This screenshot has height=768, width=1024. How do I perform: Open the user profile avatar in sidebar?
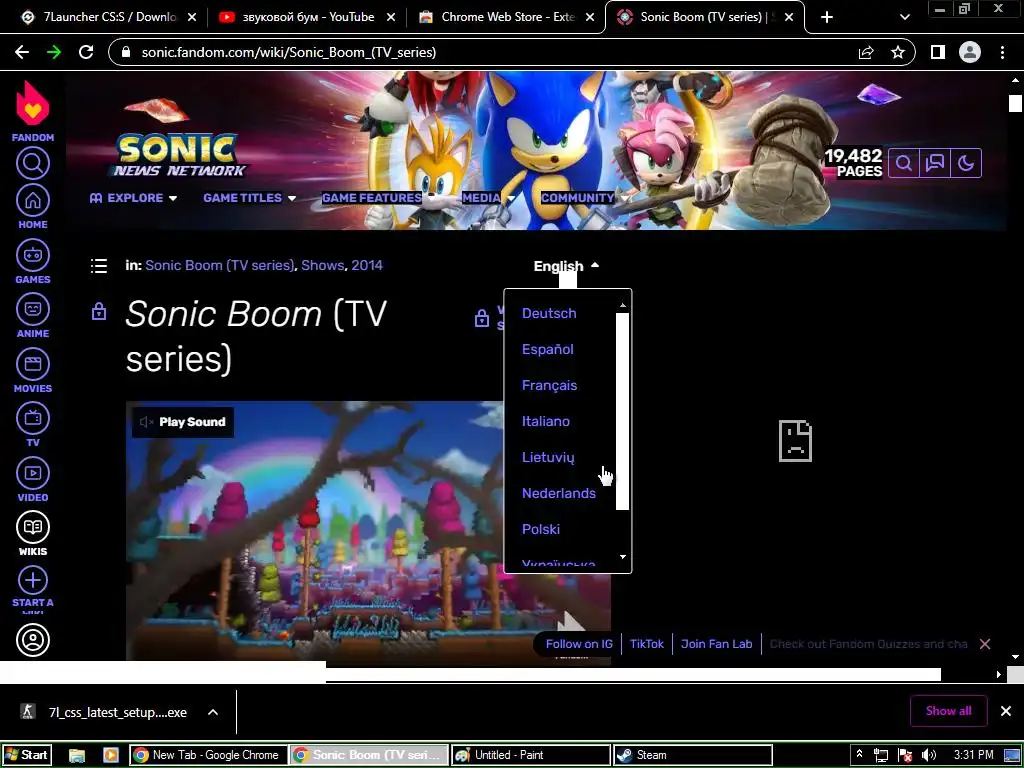pyautogui.click(x=33, y=640)
